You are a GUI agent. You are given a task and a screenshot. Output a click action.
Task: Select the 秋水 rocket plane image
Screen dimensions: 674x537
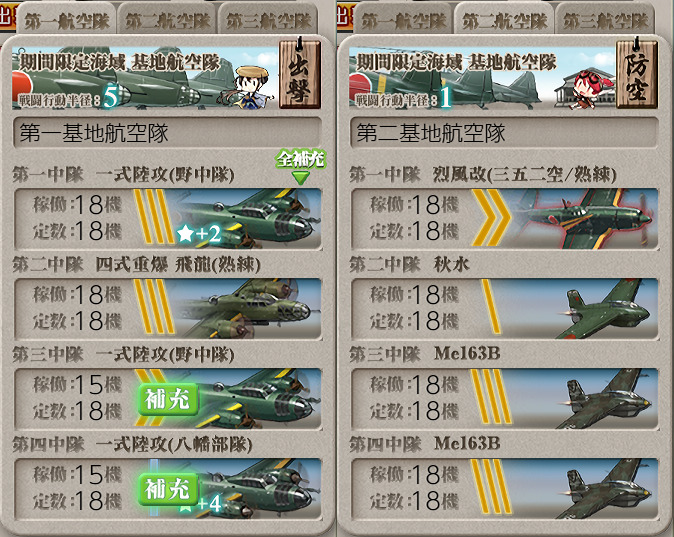click(607, 308)
